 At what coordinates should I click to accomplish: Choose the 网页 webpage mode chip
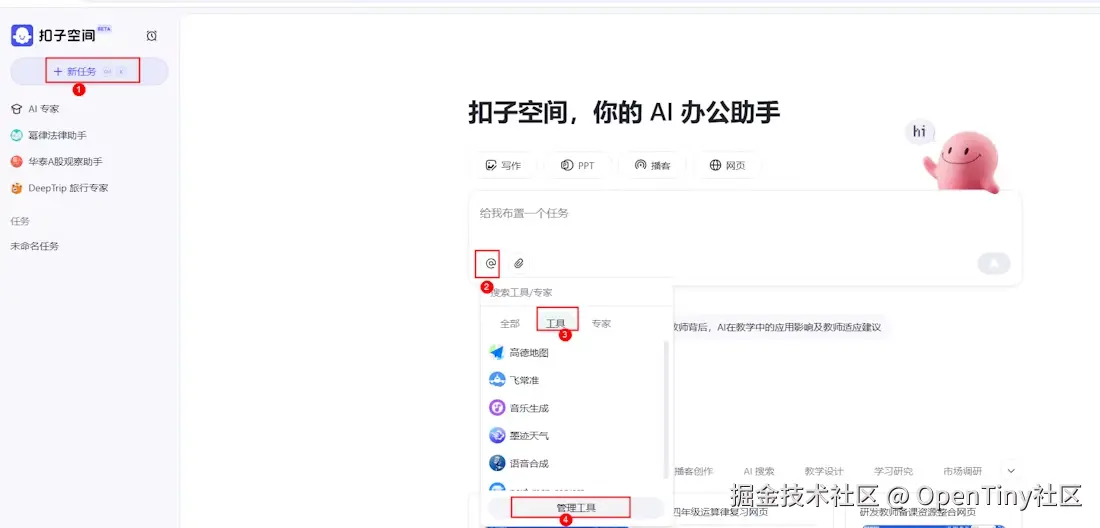727,165
